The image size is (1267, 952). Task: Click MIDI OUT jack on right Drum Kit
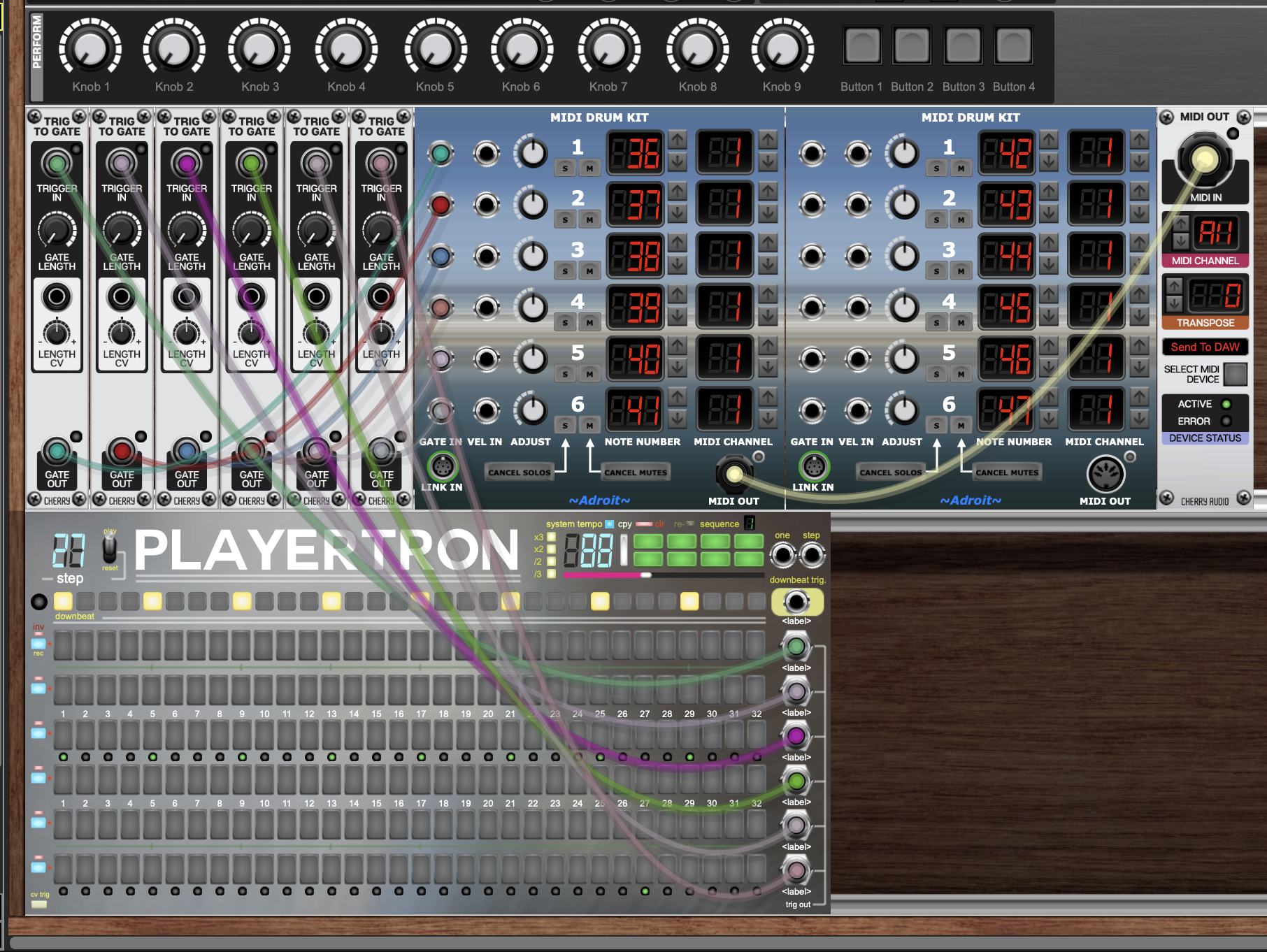click(x=1105, y=474)
